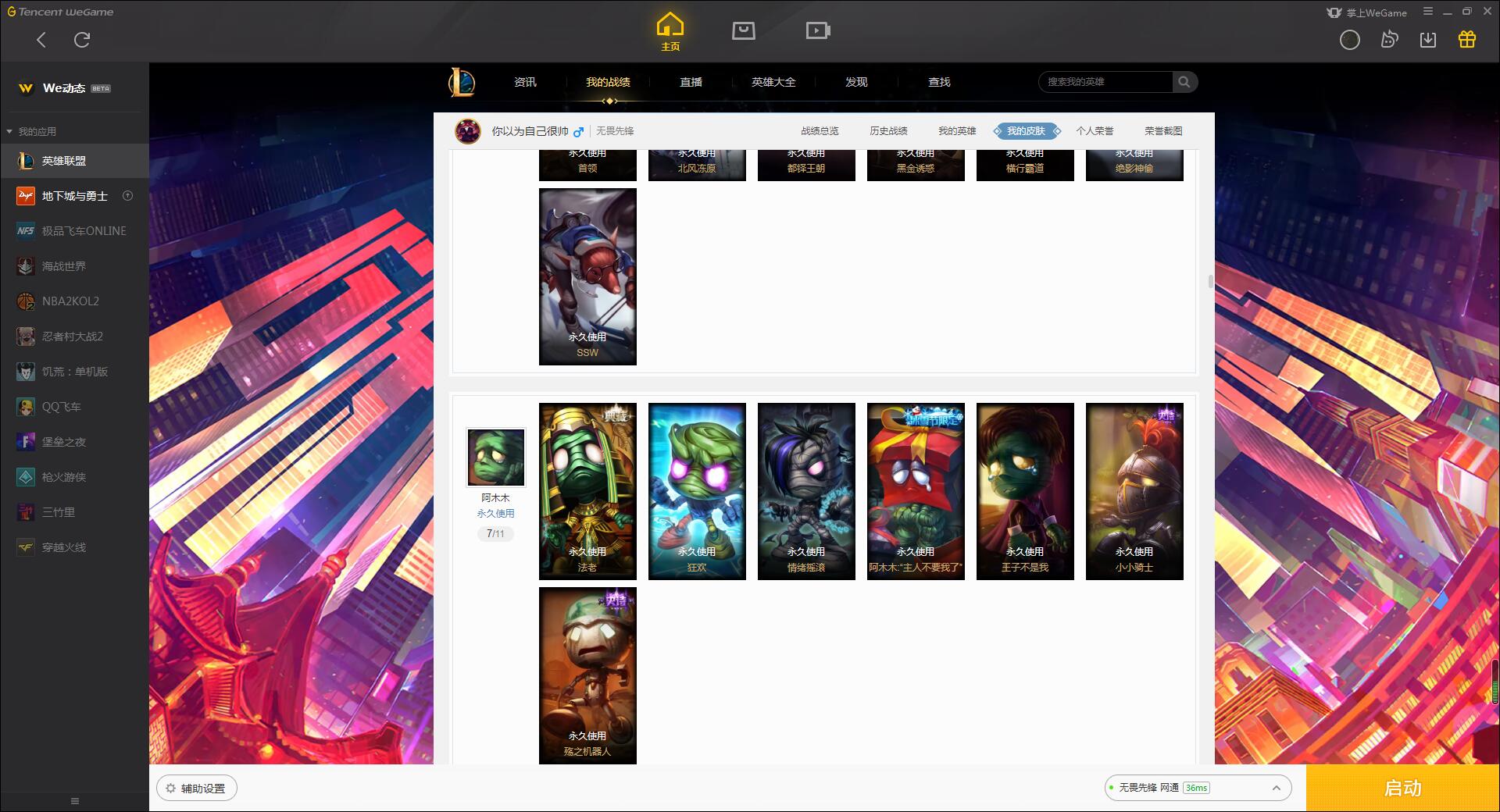Click the 启动 launch button
The height and width of the screenshot is (812, 1500).
1402,788
